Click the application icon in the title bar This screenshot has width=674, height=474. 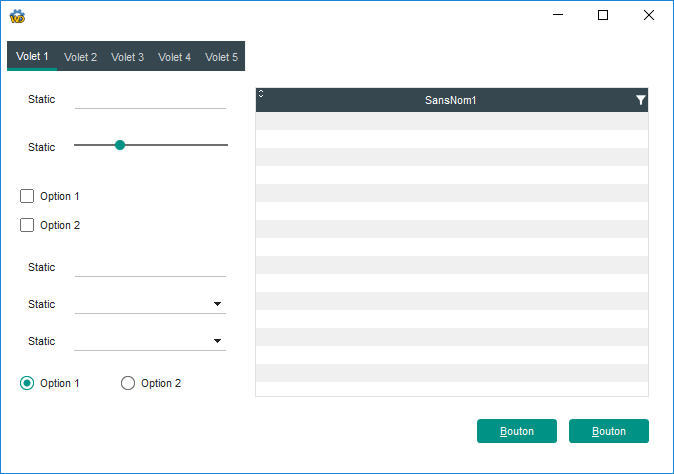[x=17, y=15]
